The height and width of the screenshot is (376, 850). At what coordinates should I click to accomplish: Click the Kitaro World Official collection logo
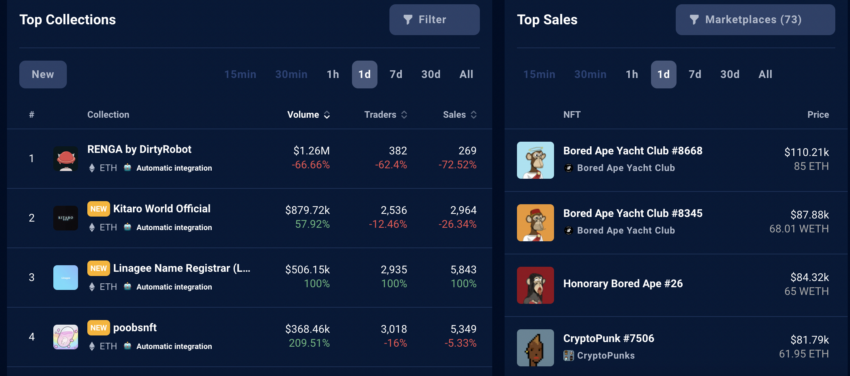[66, 218]
